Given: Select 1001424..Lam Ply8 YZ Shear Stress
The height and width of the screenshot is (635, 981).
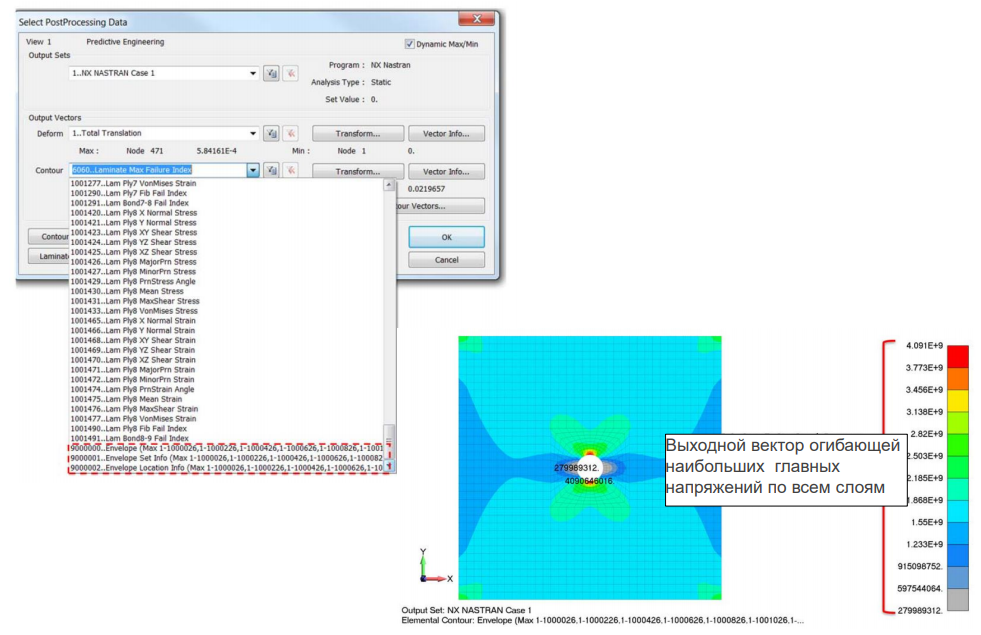Looking at the screenshot, I should (133, 242).
